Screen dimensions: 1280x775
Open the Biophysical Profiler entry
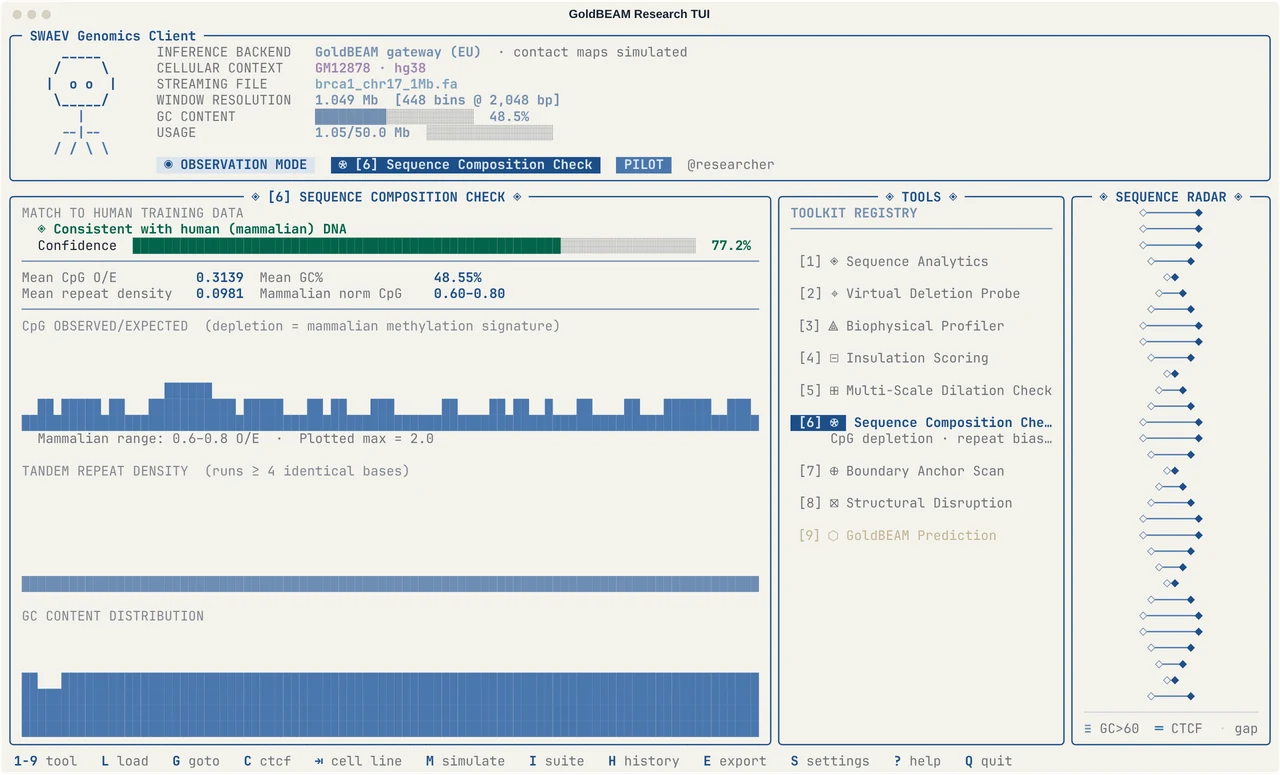coord(901,326)
